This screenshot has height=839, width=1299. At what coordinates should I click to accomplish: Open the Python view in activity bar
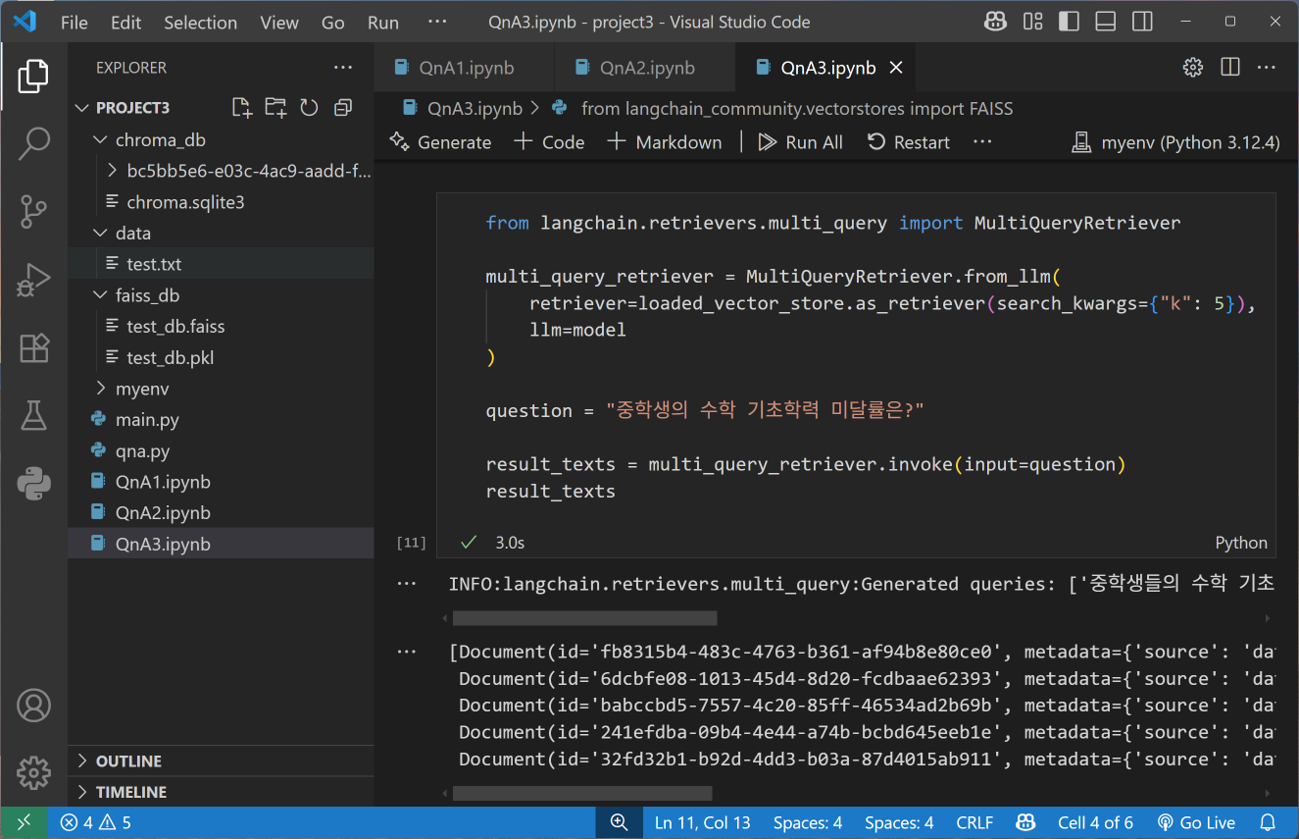tap(33, 484)
